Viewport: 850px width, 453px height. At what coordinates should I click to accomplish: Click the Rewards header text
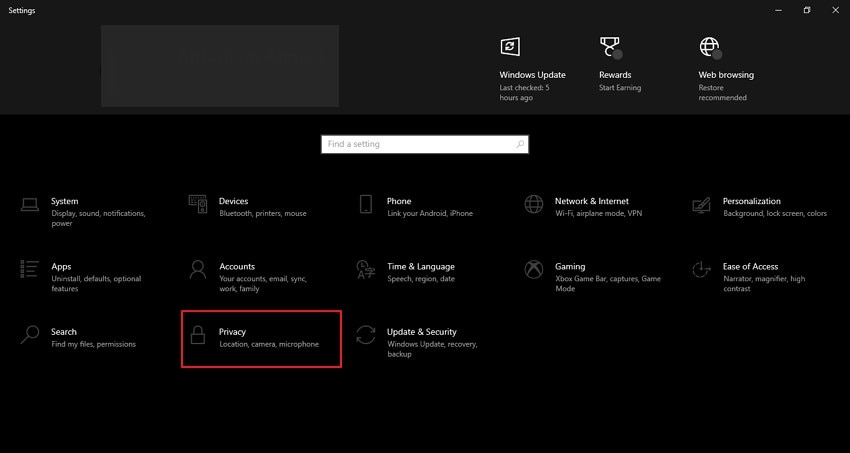tap(615, 75)
